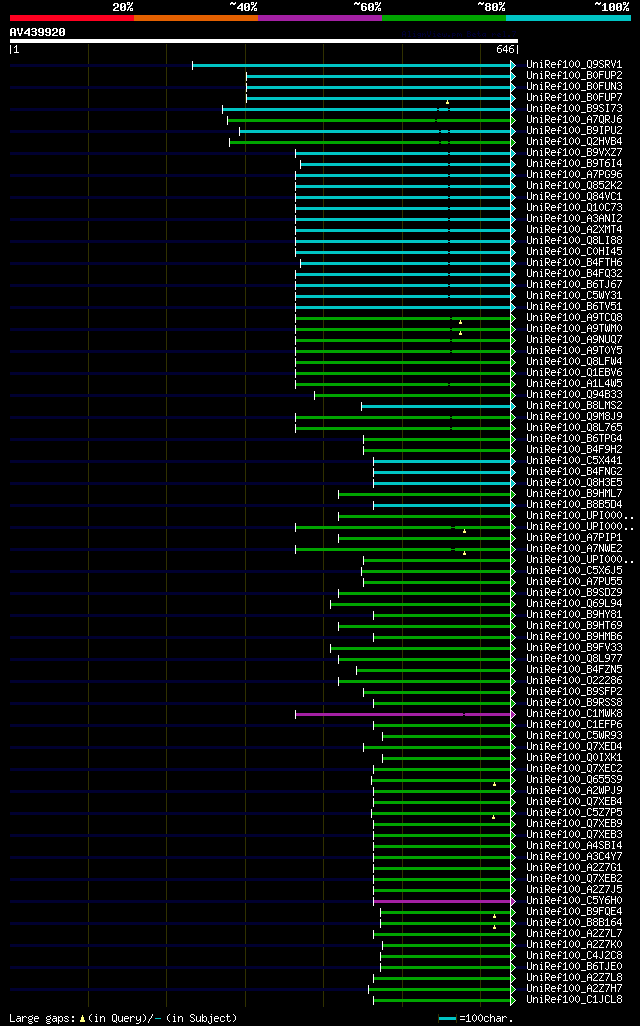
Task: View UniRef100_A7NWE2 hit
Action: [574, 549]
